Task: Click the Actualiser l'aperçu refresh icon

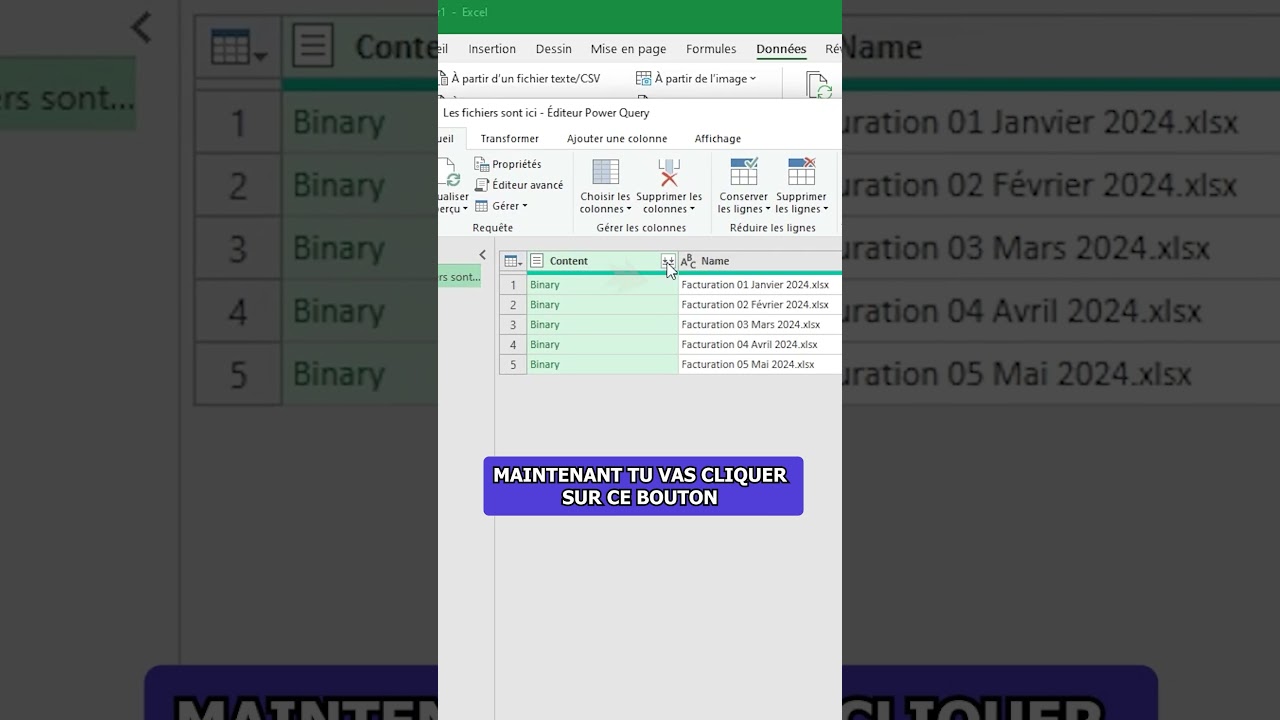Action: click(448, 173)
